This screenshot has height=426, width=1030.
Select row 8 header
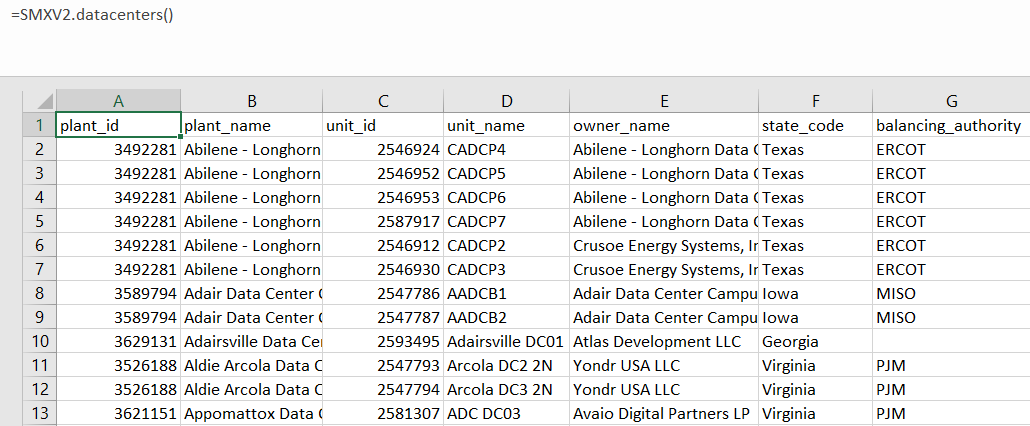click(39, 293)
